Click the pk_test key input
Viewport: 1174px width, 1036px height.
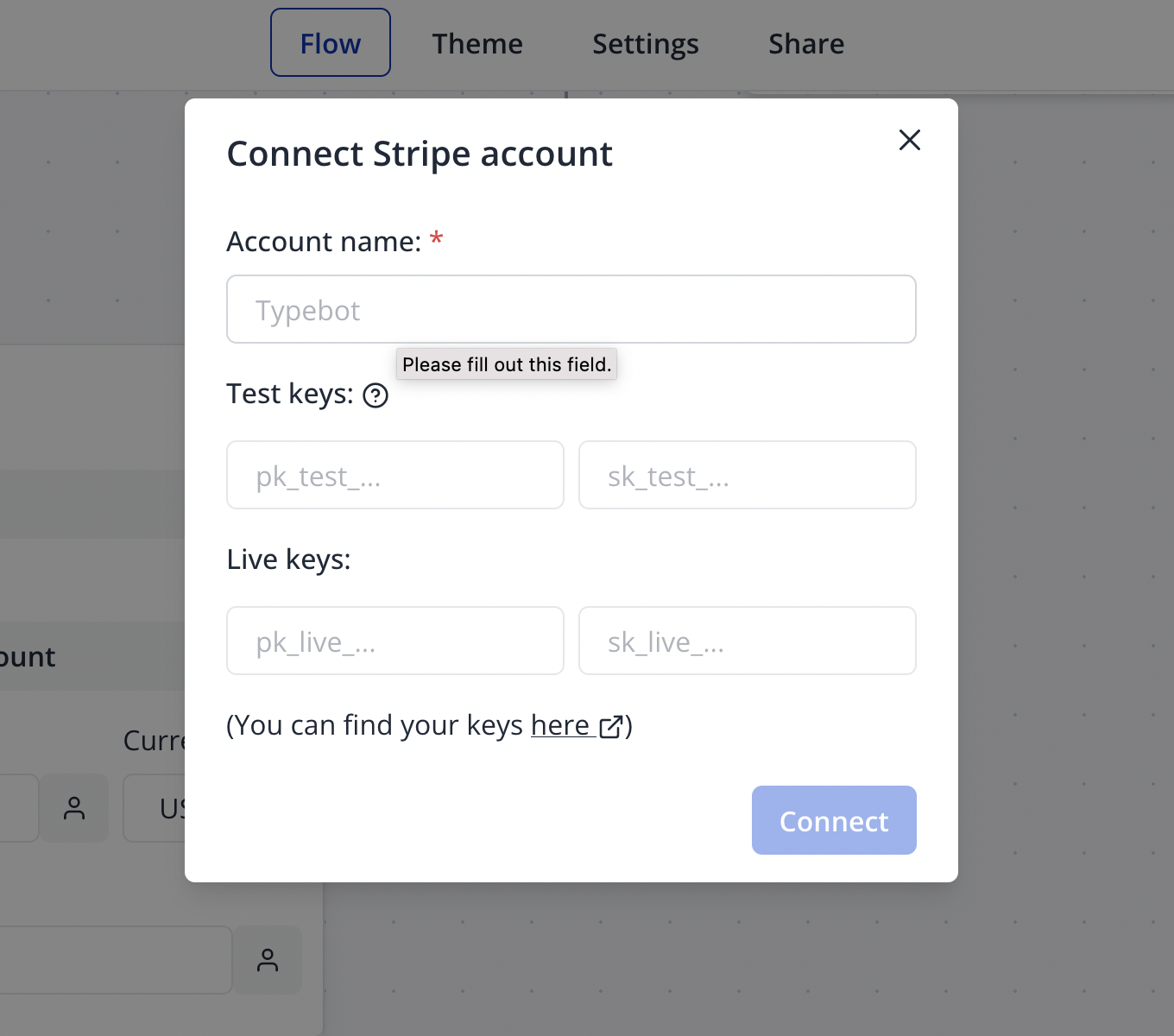[394, 475]
